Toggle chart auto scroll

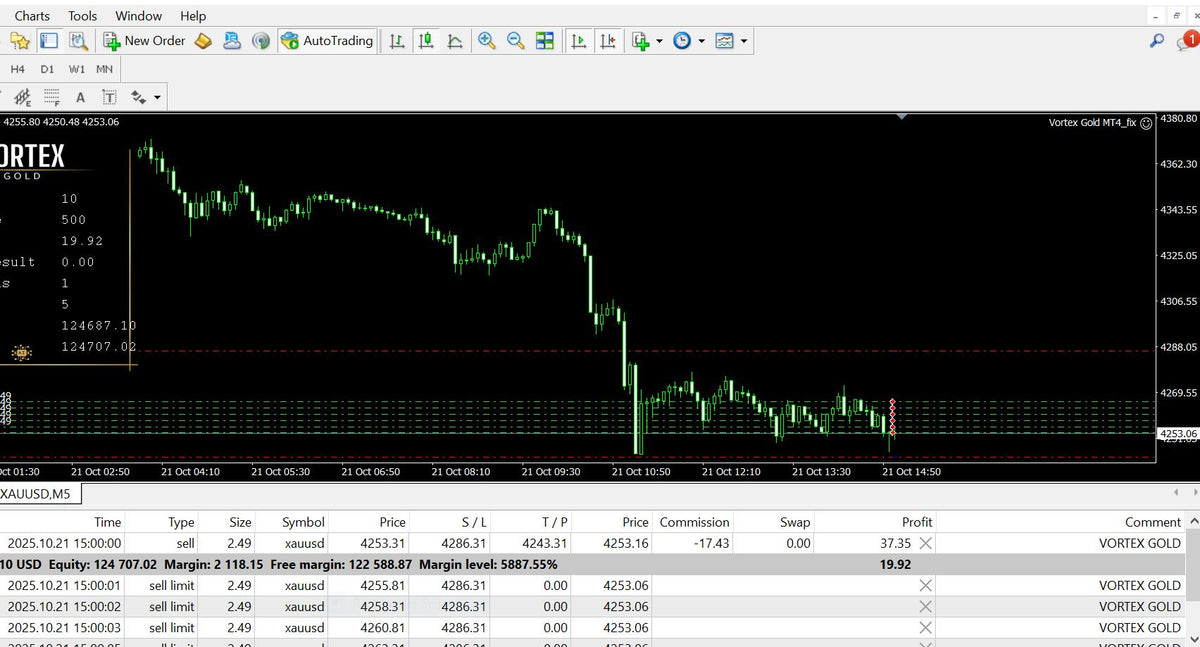point(578,41)
